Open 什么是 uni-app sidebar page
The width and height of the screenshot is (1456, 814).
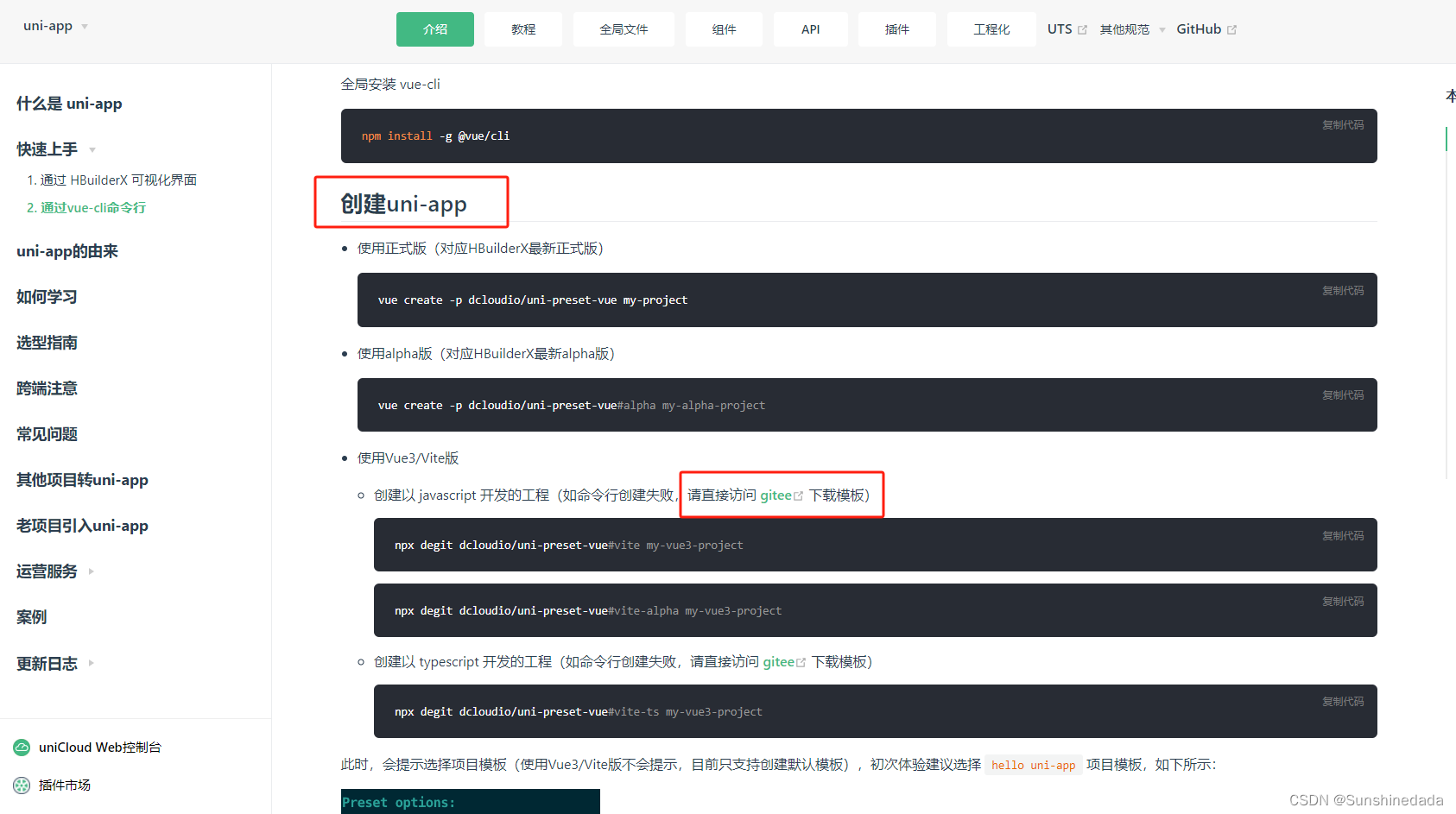pos(69,104)
